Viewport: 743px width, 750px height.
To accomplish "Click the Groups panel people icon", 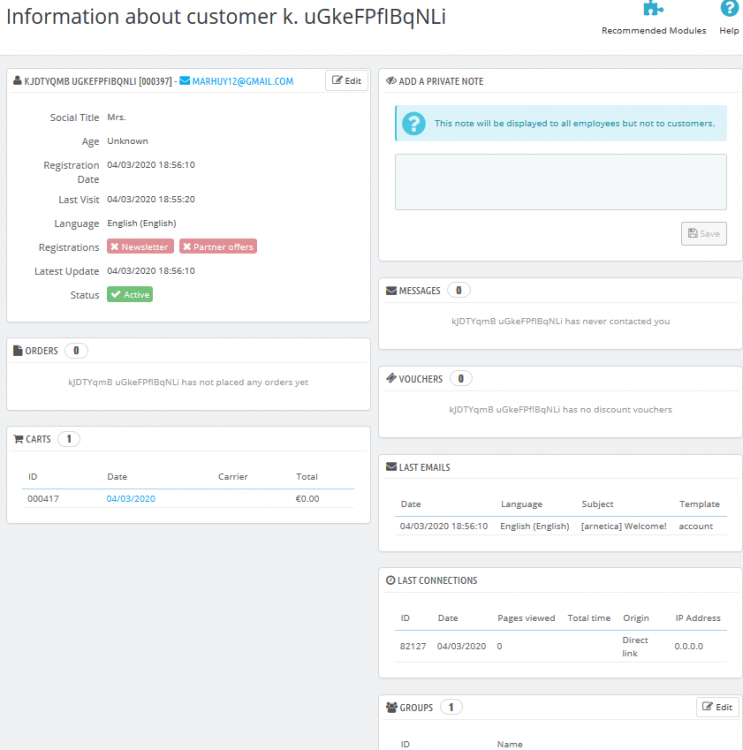I will tap(392, 707).
